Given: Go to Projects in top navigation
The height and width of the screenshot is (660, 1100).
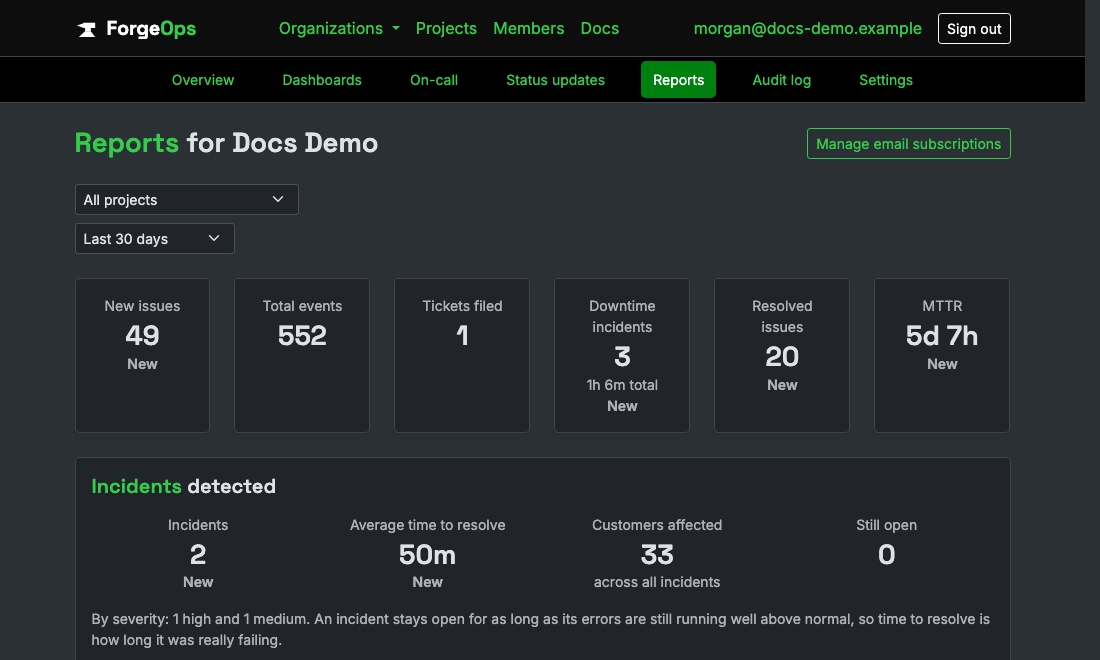Looking at the screenshot, I should (446, 29).
